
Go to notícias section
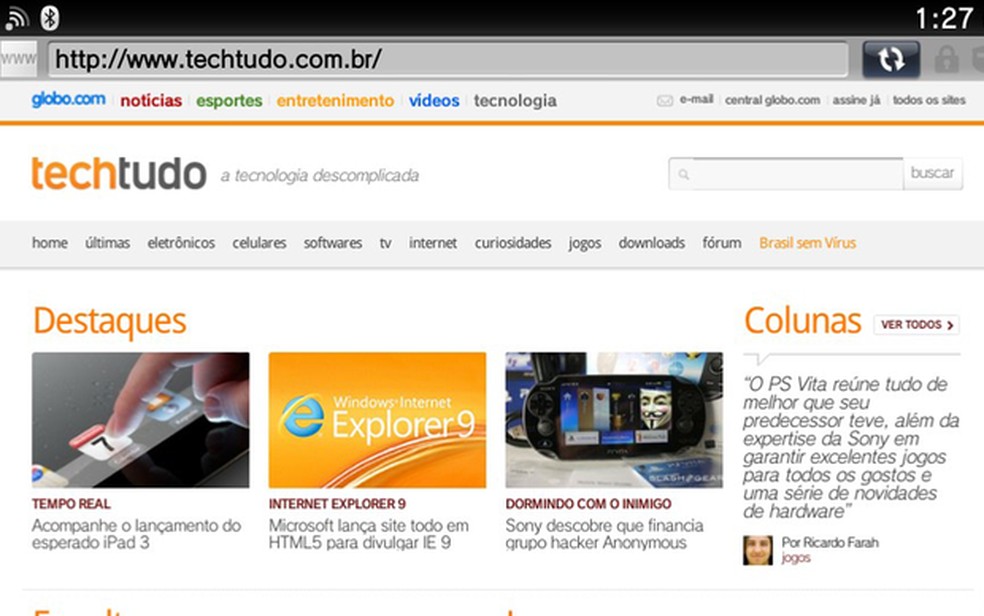pyautogui.click(x=151, y=100)
